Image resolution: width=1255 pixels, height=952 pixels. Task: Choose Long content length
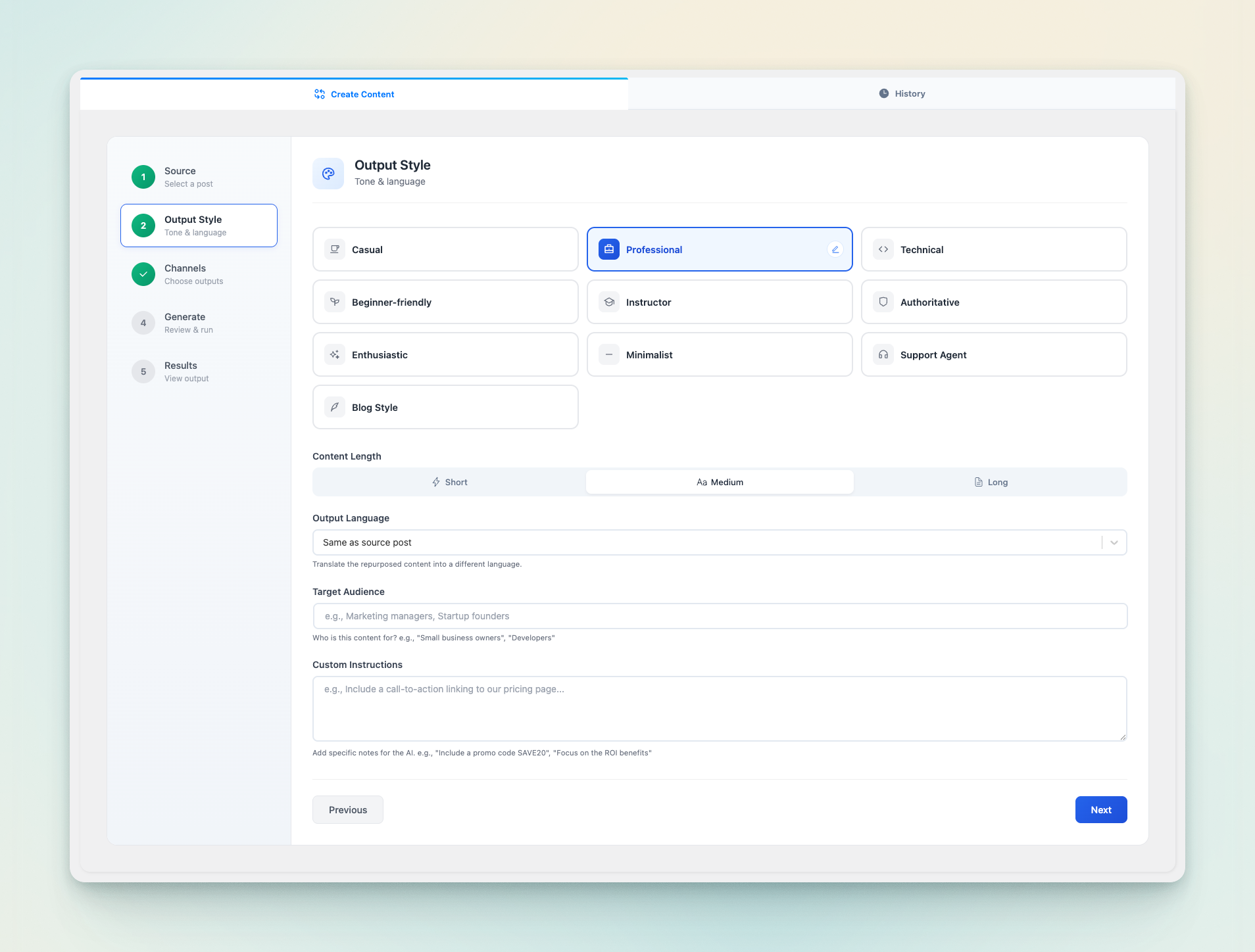[990, 481]
